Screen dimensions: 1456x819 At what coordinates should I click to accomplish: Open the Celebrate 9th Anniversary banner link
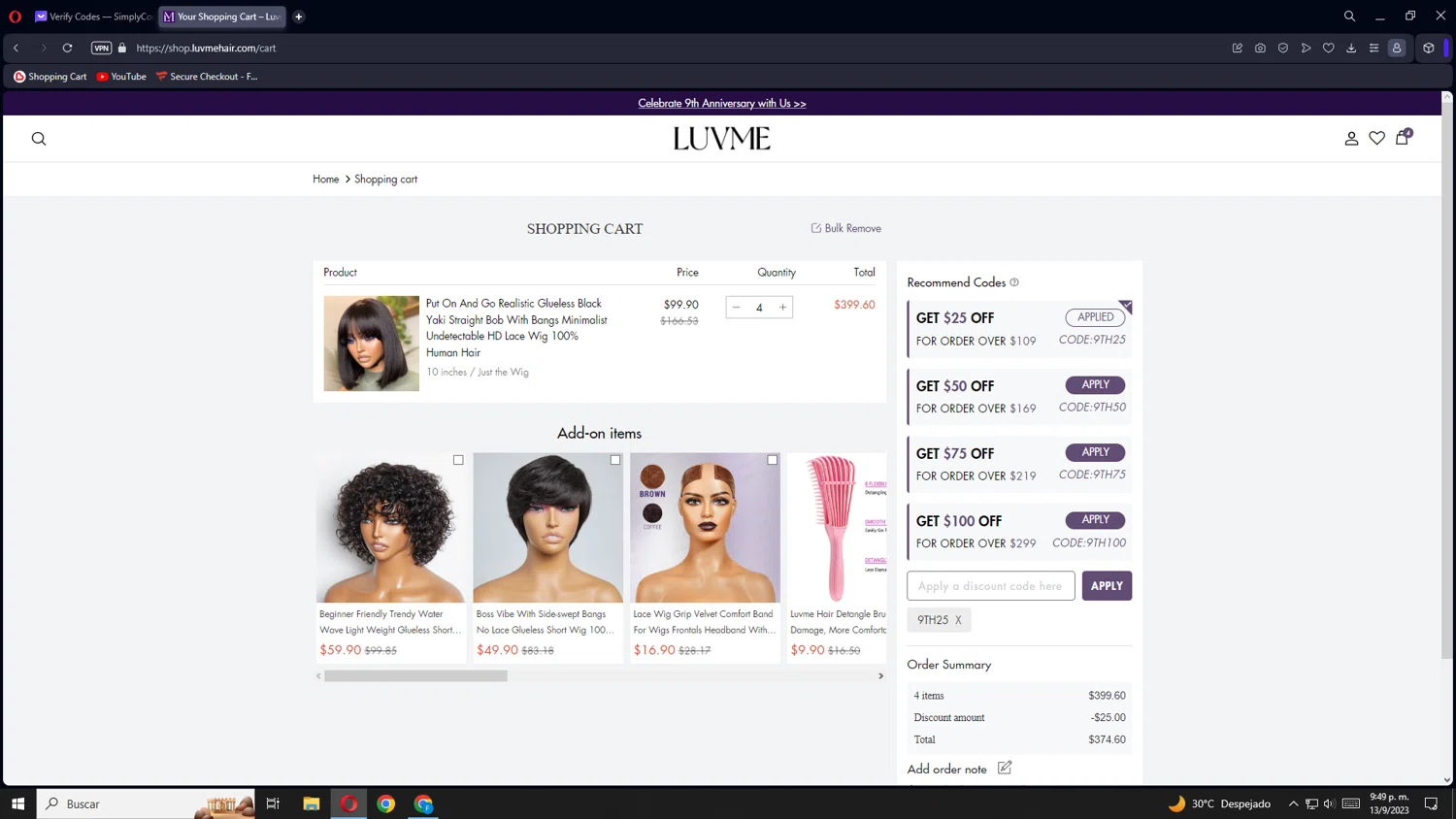pyautogui.click(x=722, y=103)
